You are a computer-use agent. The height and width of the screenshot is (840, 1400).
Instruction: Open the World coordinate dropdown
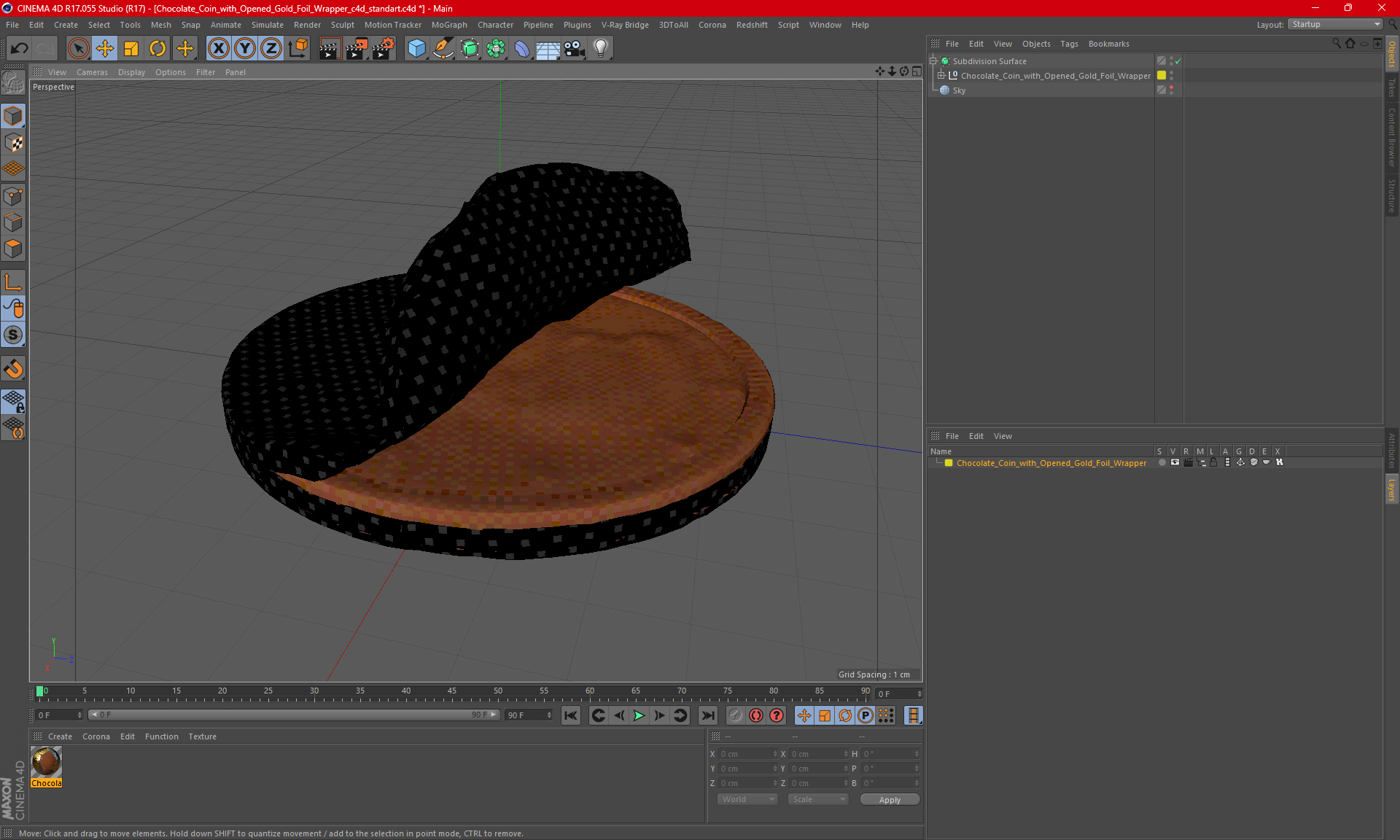(x=747, y=799)
